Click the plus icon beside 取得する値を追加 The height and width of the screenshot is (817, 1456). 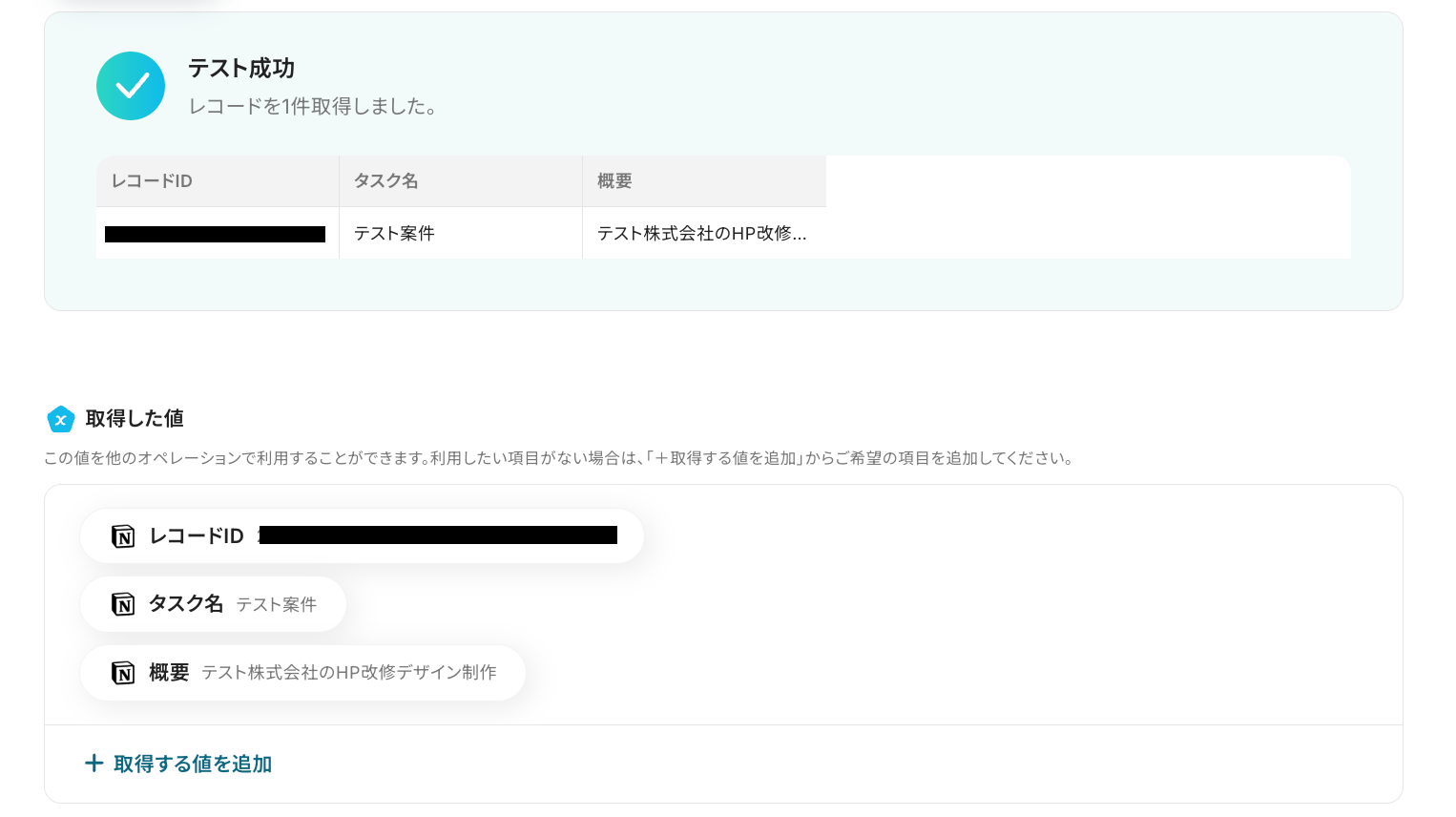pyautogui.click(x=94, y=764)
